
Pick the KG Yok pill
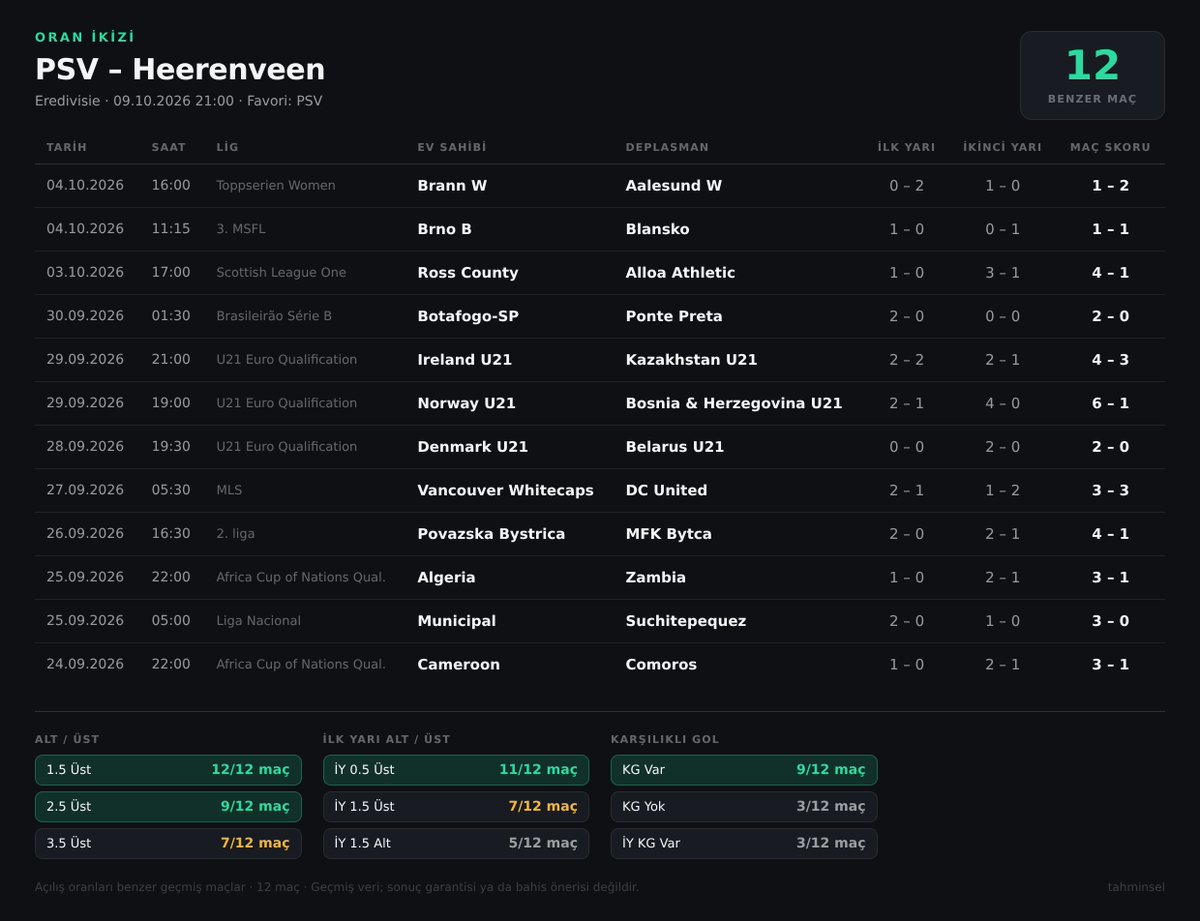pyautogui.click(x=744, y=806)
